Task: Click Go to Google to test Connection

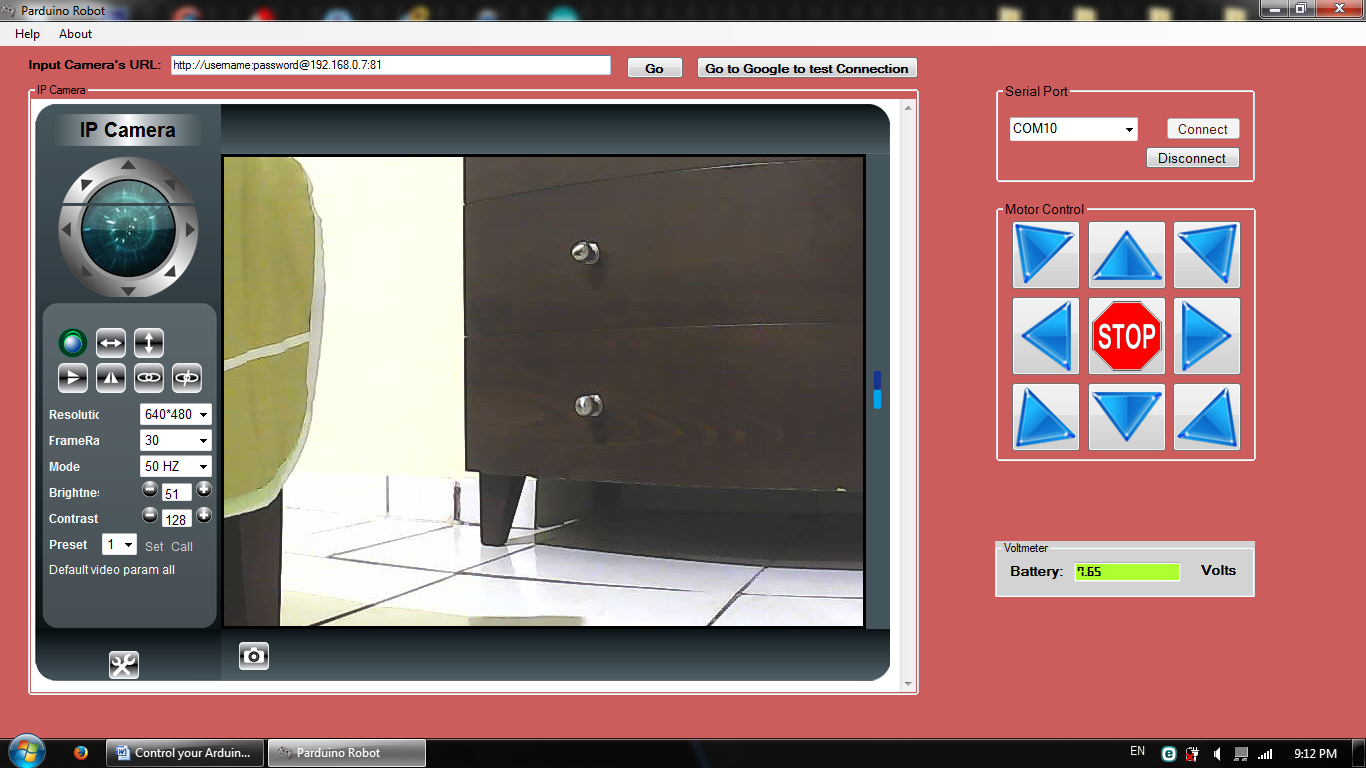Action: pos(806,67)
